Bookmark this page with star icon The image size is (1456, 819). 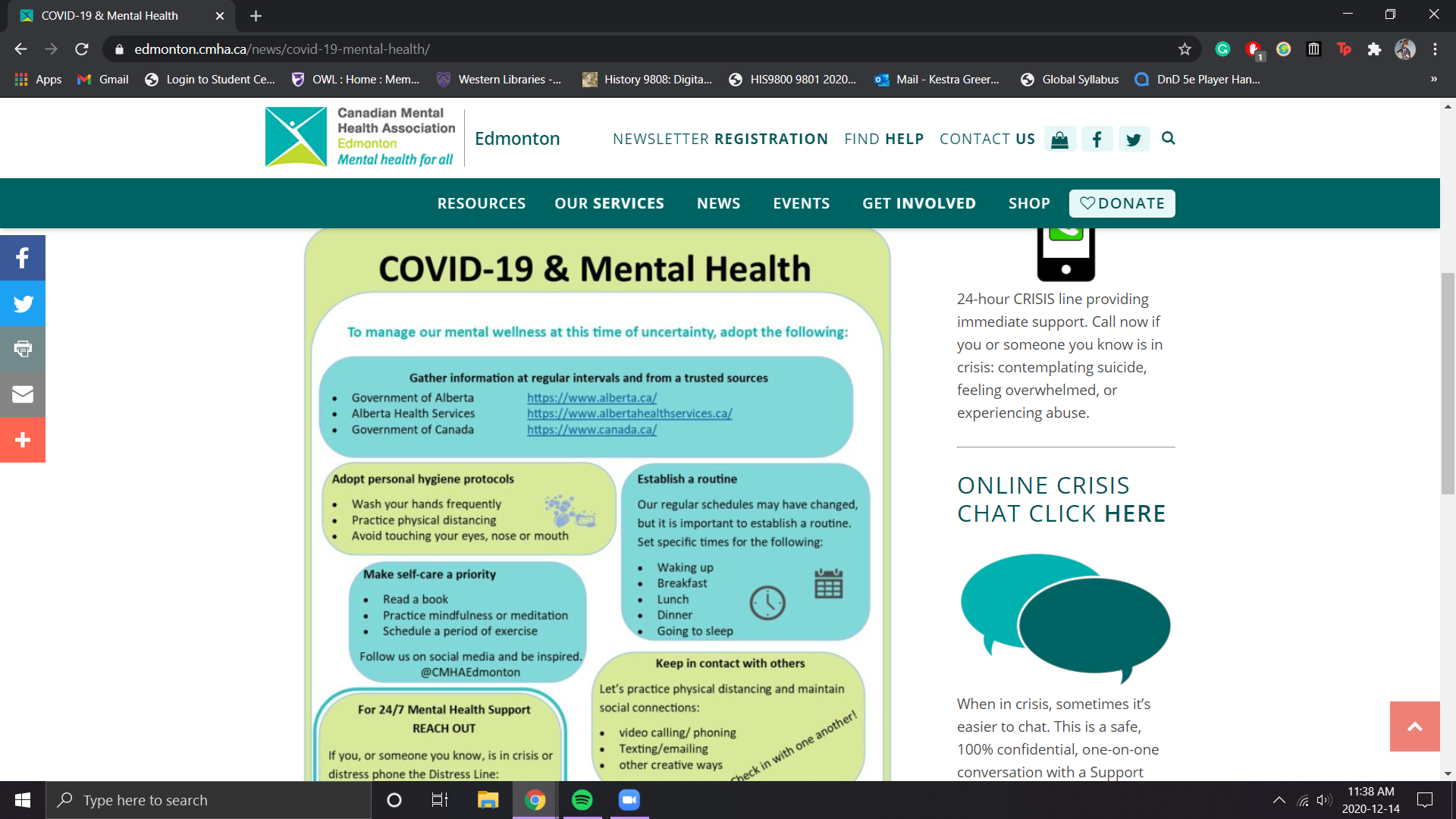click(1185, 49)
